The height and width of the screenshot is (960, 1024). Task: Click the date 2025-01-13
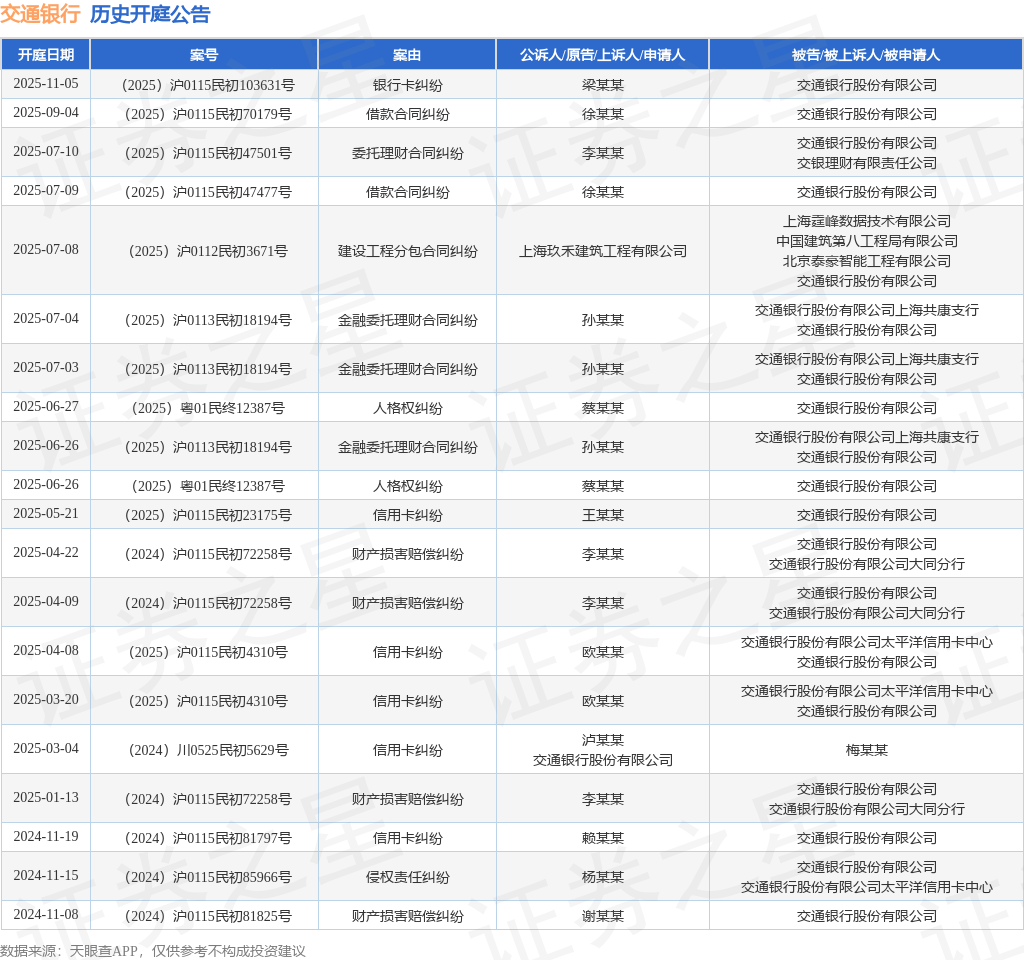tap(46, 797)
